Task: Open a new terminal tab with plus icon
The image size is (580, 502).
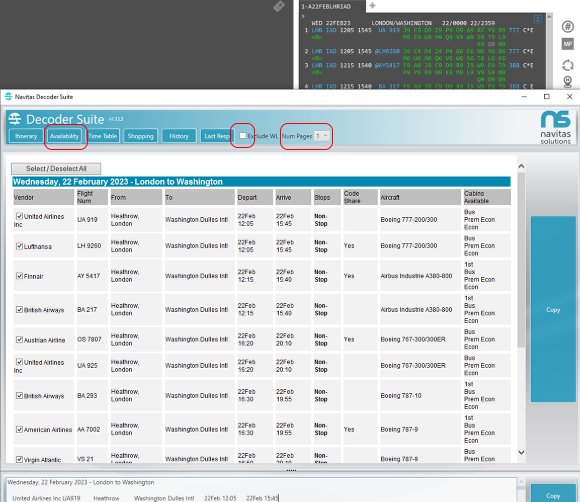Action: 372,6
